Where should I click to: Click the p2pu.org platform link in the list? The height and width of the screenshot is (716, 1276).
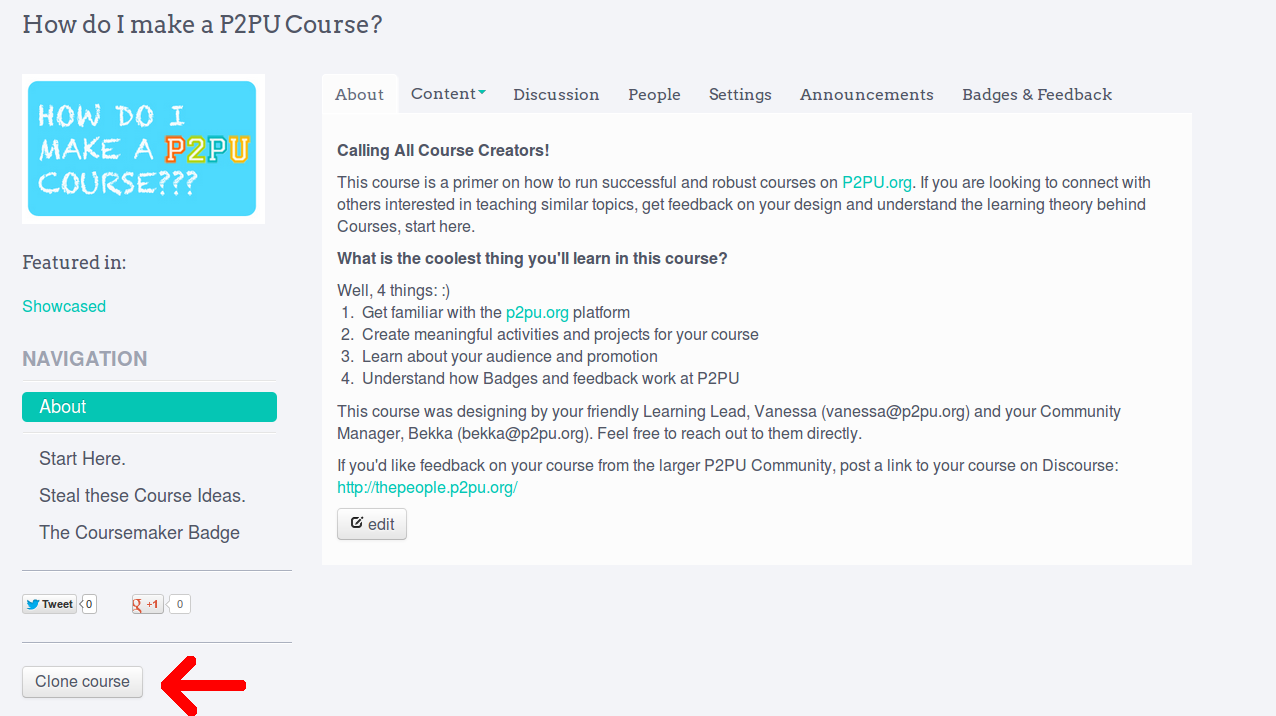point(537,312)
